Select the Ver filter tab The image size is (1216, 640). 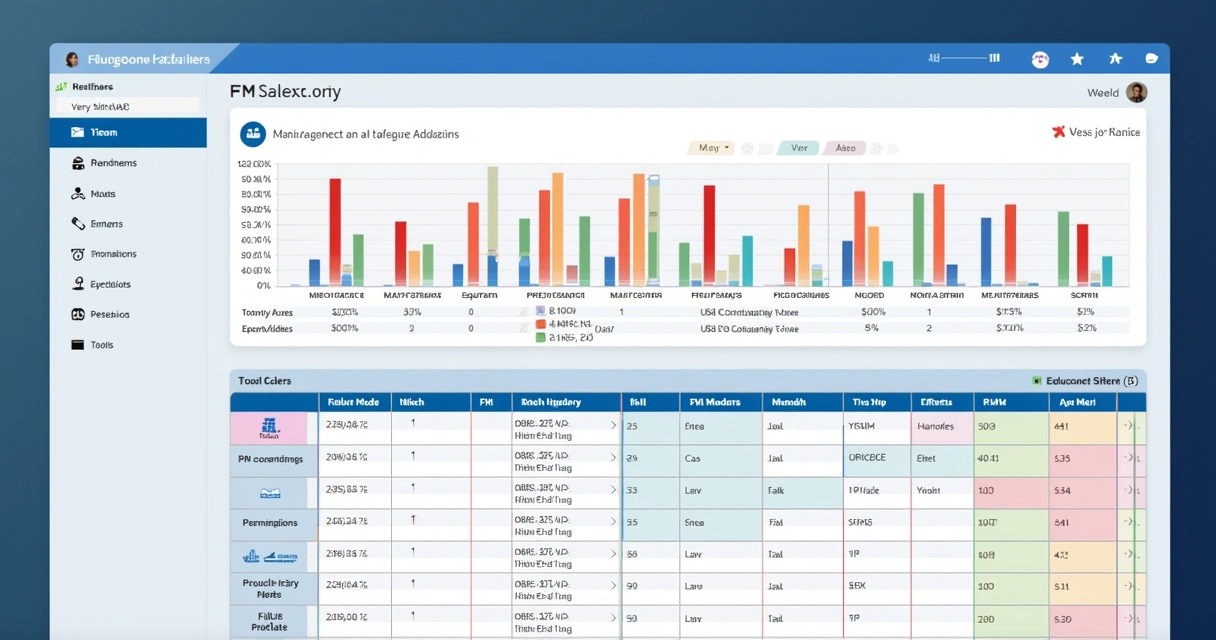pos(798,147)
